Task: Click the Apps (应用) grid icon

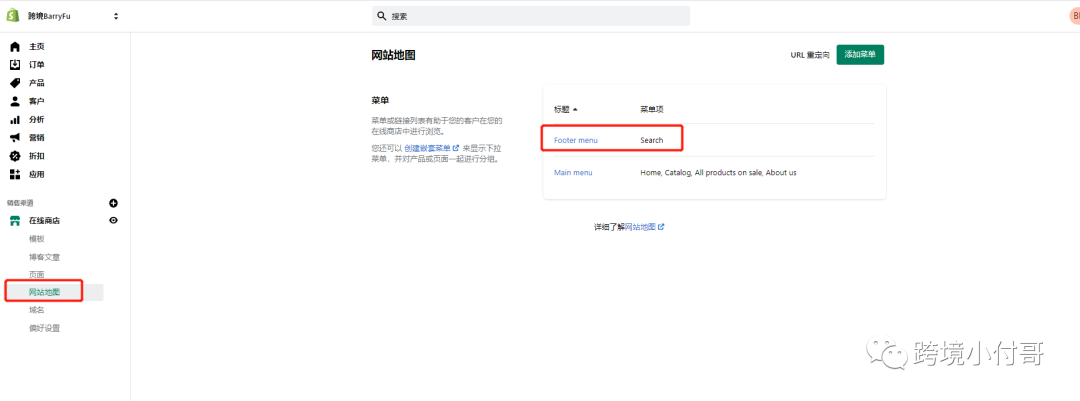Action: pyautogui.click(x=15, y=174)
